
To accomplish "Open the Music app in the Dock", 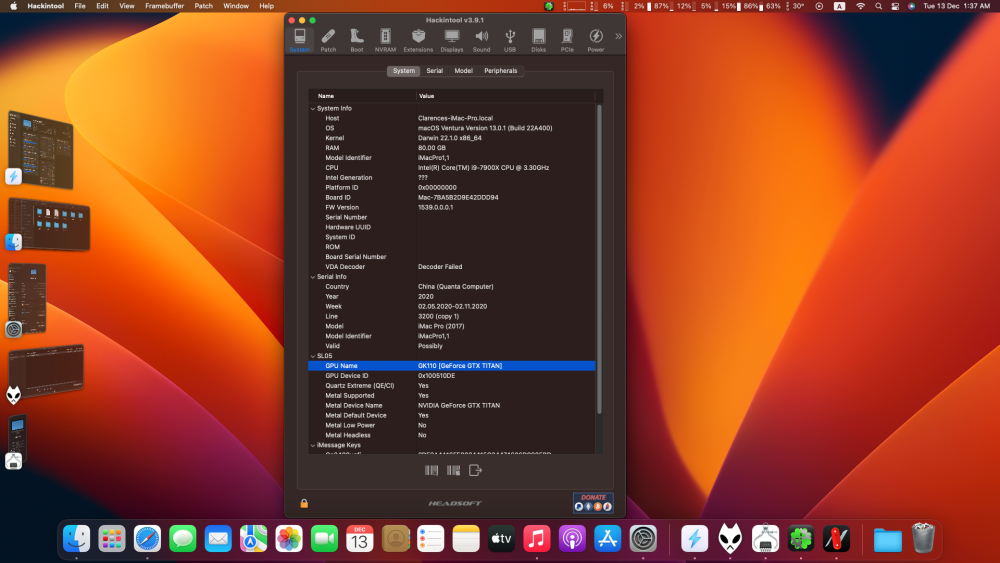I will click(537, 539).
